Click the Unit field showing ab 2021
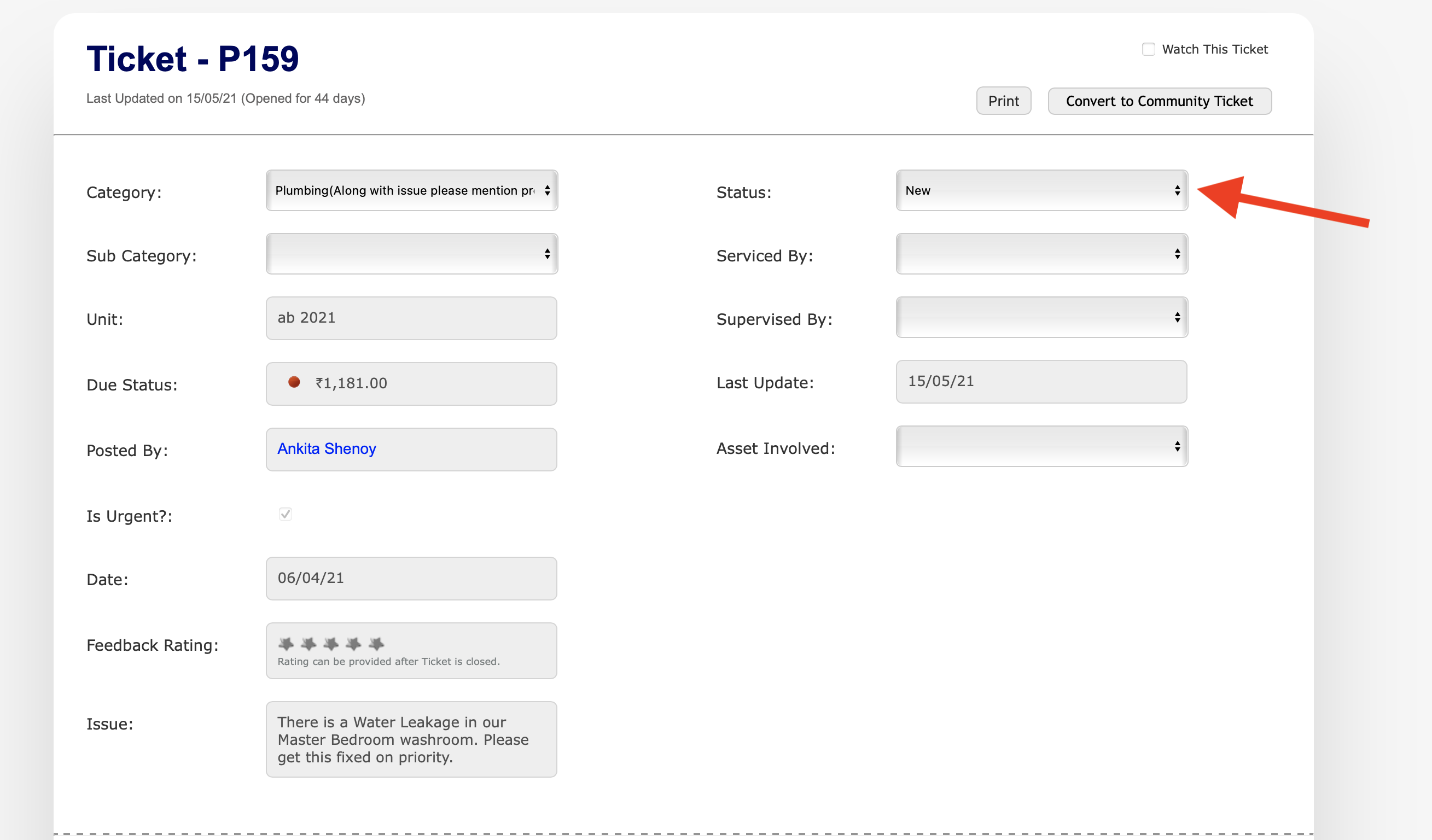The width and height of the screenshot is (1432, 840). coord(411,318)
